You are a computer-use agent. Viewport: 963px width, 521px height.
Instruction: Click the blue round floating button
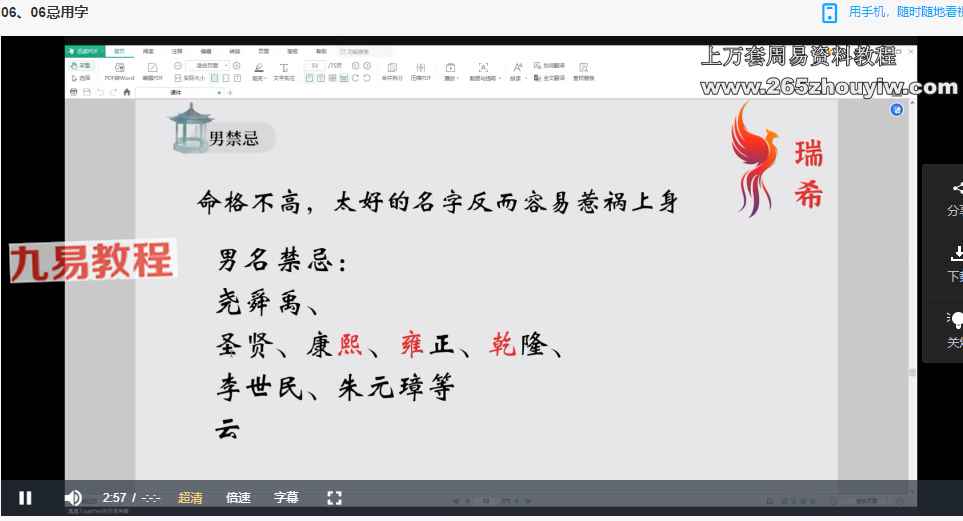[x=897, y=108]
